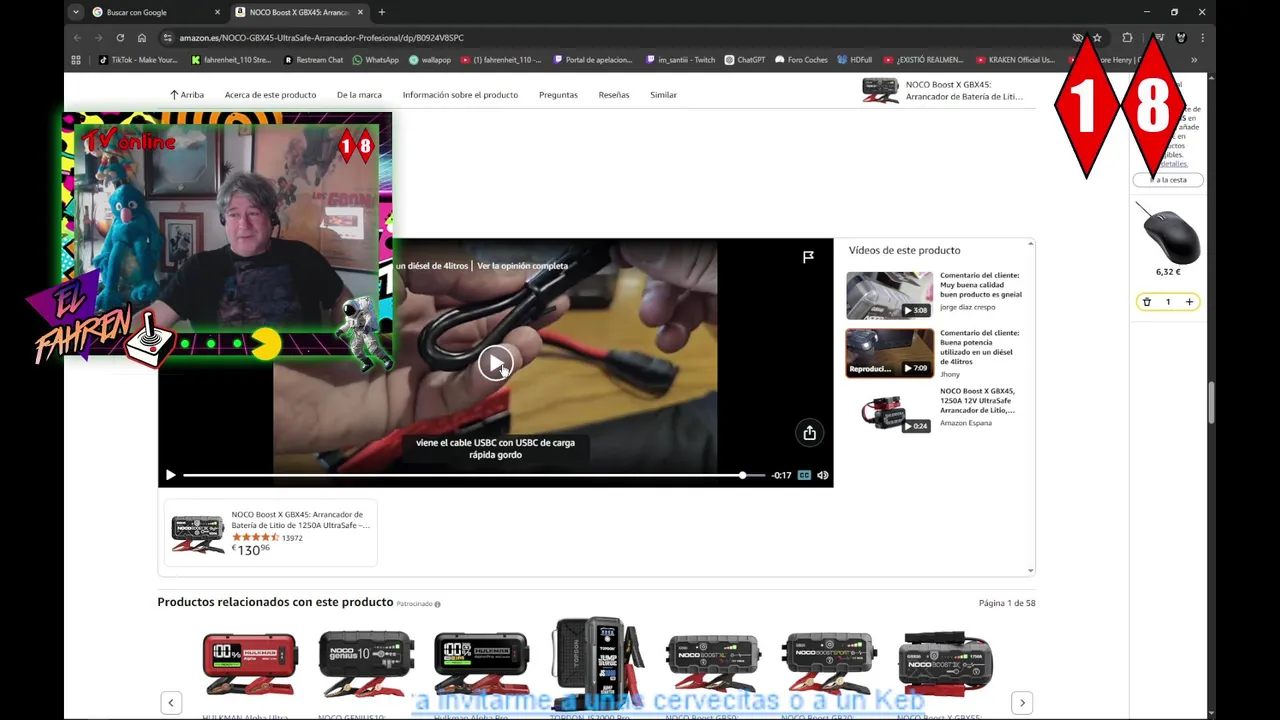The height and width of the screenshot is (720, 1280).
Task: Open Jhony's 7:09 review video thumbnail
Action: pyautogui.click(x=889, y=353)
